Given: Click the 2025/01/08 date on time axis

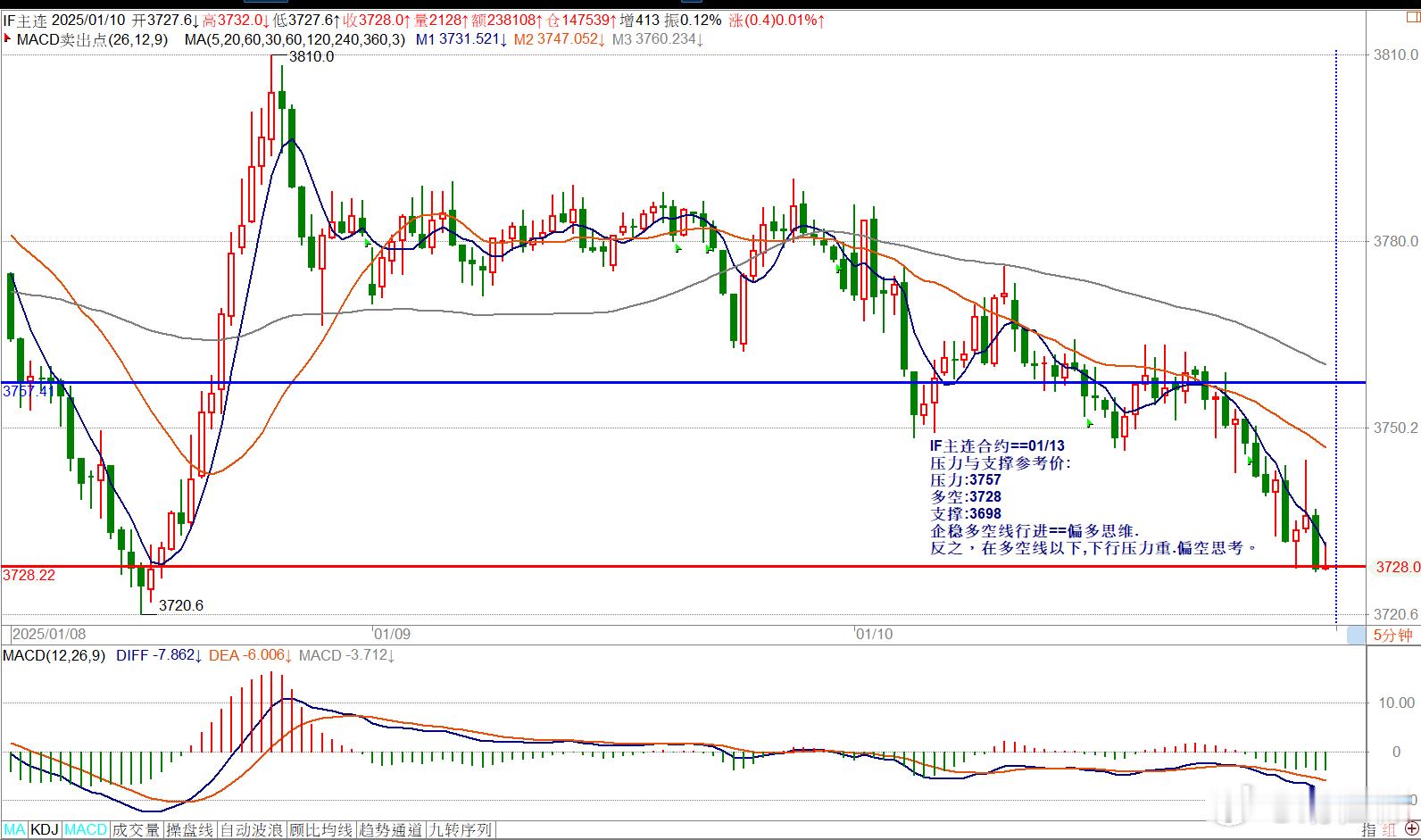Looking at the screenshot, I should pos(49,634).
